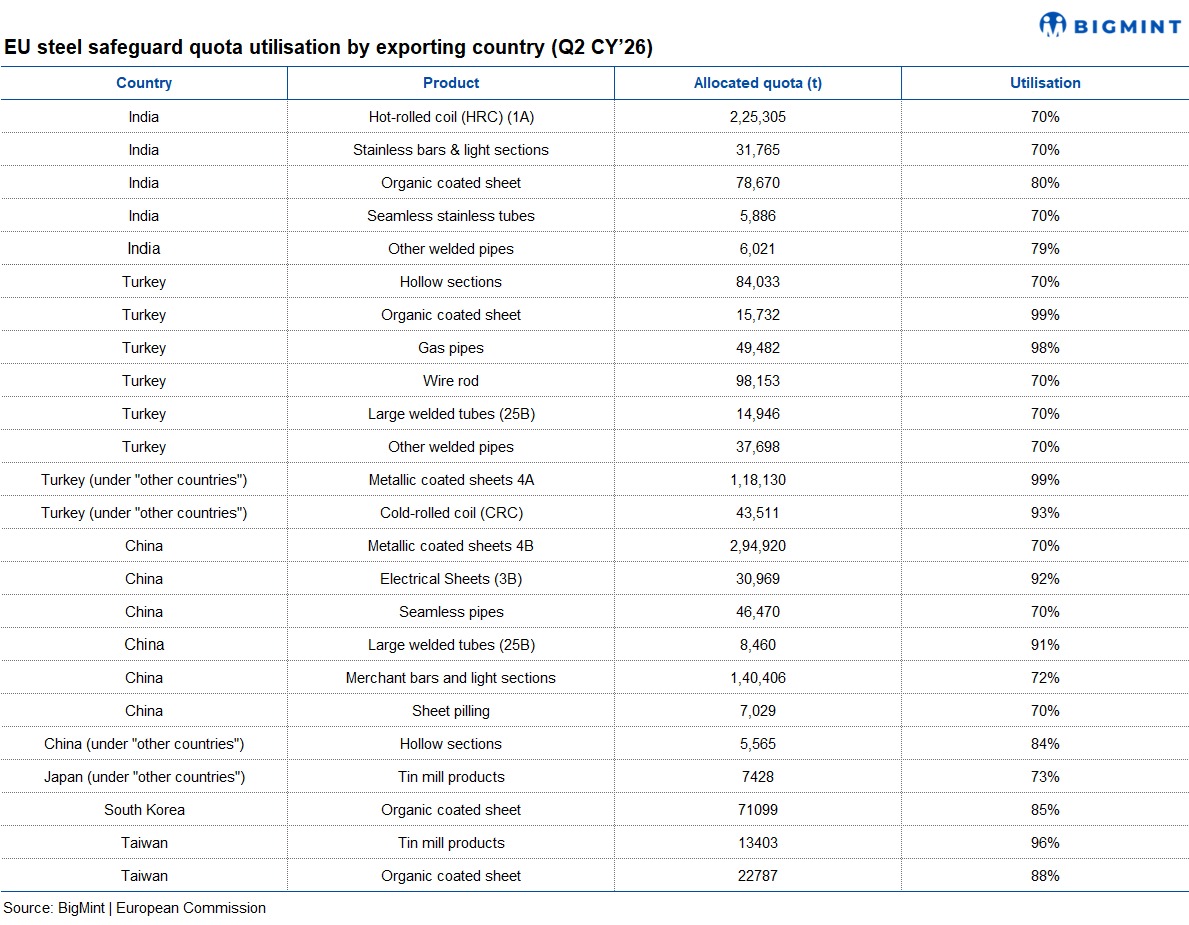Click the Merchant bars and light sections cell
Viewport: 1189px width, 925px height.
(451, 678)
